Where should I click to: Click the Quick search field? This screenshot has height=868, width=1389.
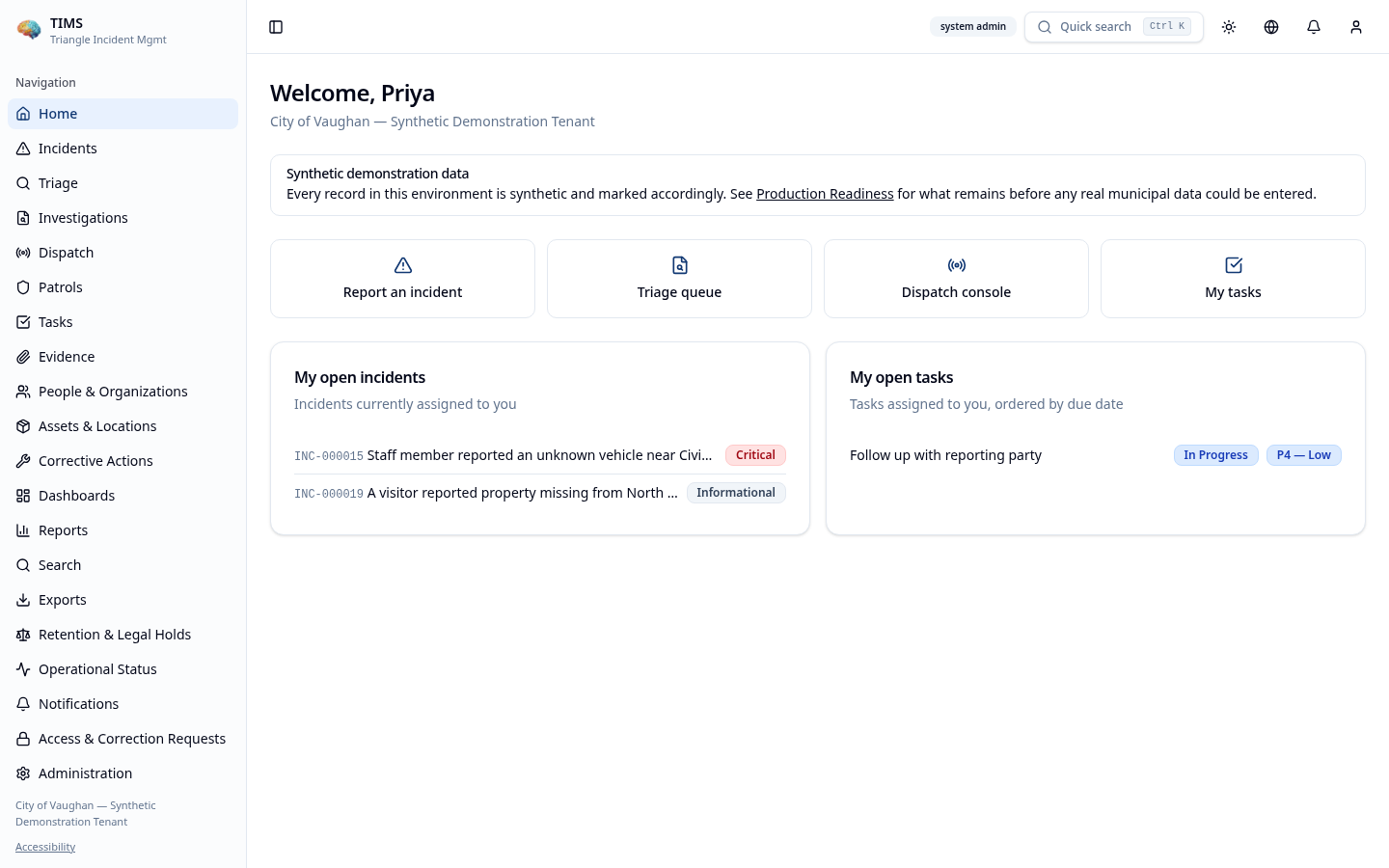click(1114, 27)
